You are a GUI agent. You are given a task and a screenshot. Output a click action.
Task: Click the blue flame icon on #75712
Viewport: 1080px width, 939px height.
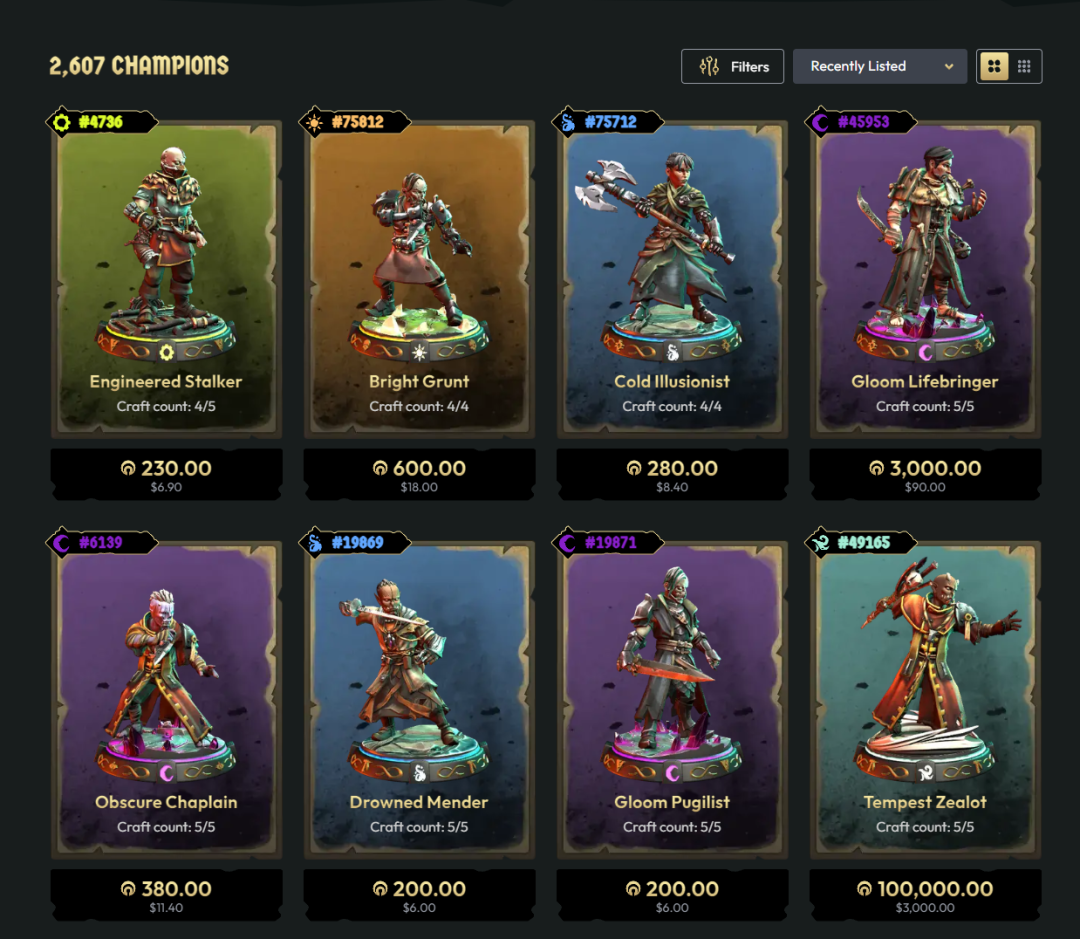pos(568,123)
